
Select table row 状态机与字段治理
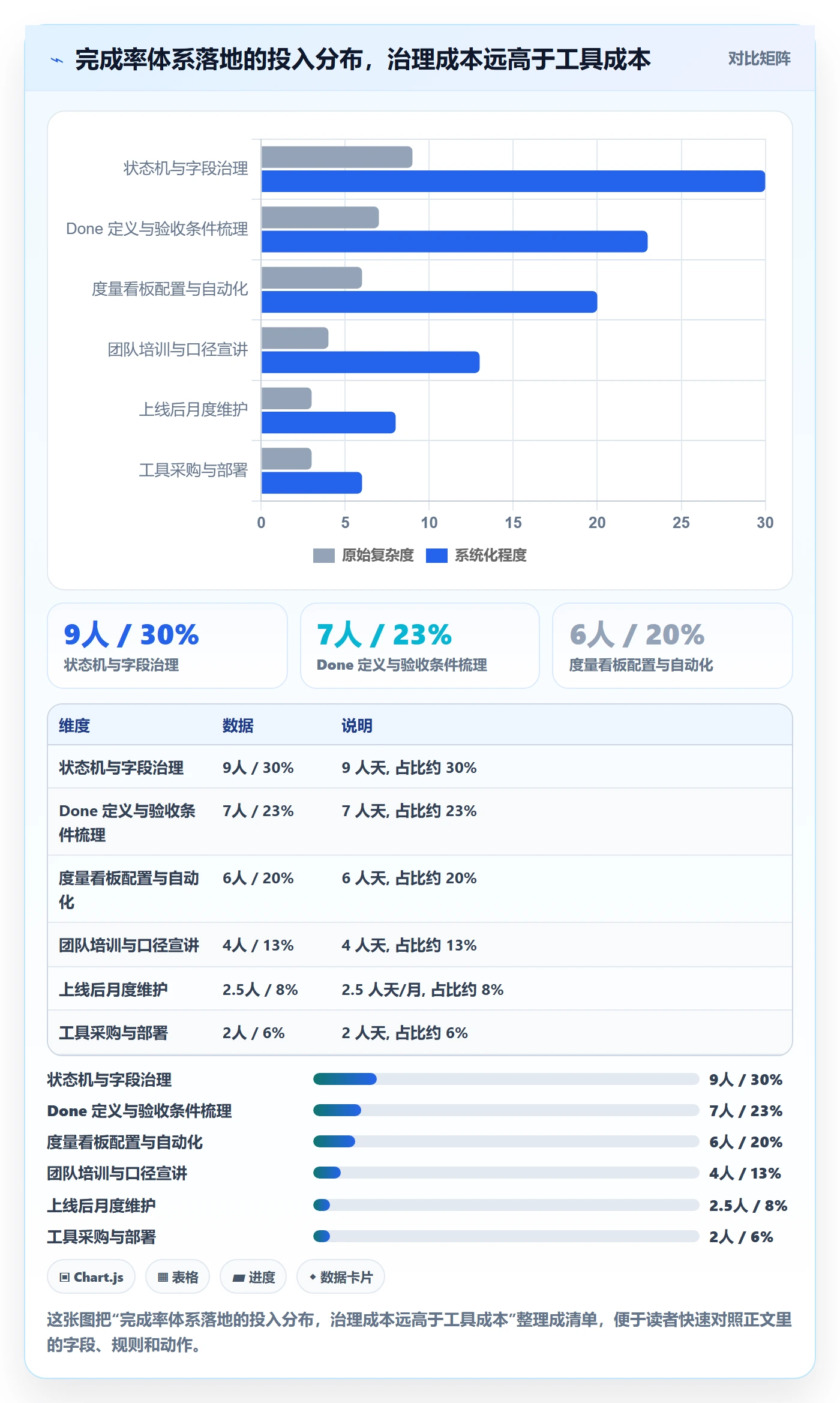pos(420,767)
